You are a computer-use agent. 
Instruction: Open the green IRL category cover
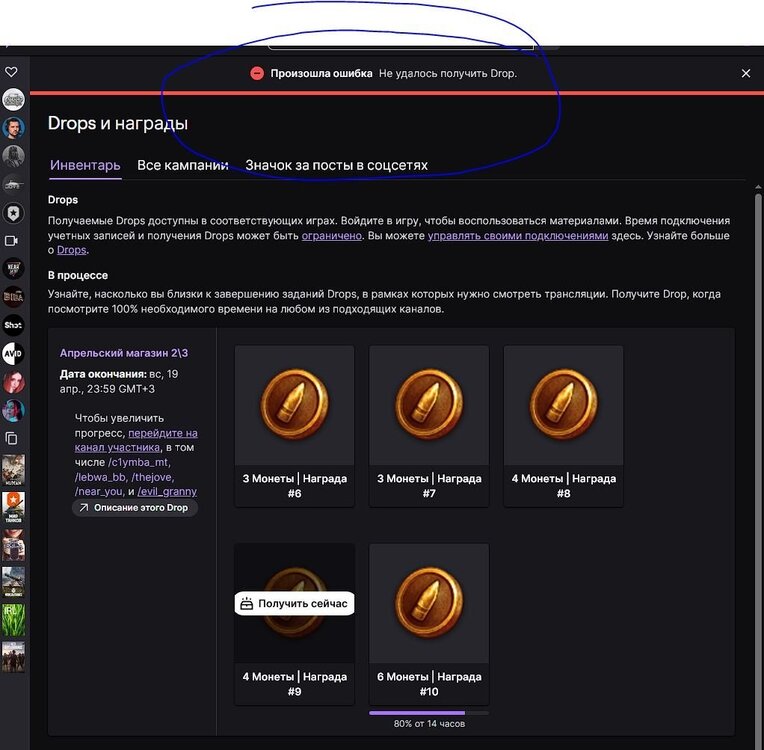(13, 620)
